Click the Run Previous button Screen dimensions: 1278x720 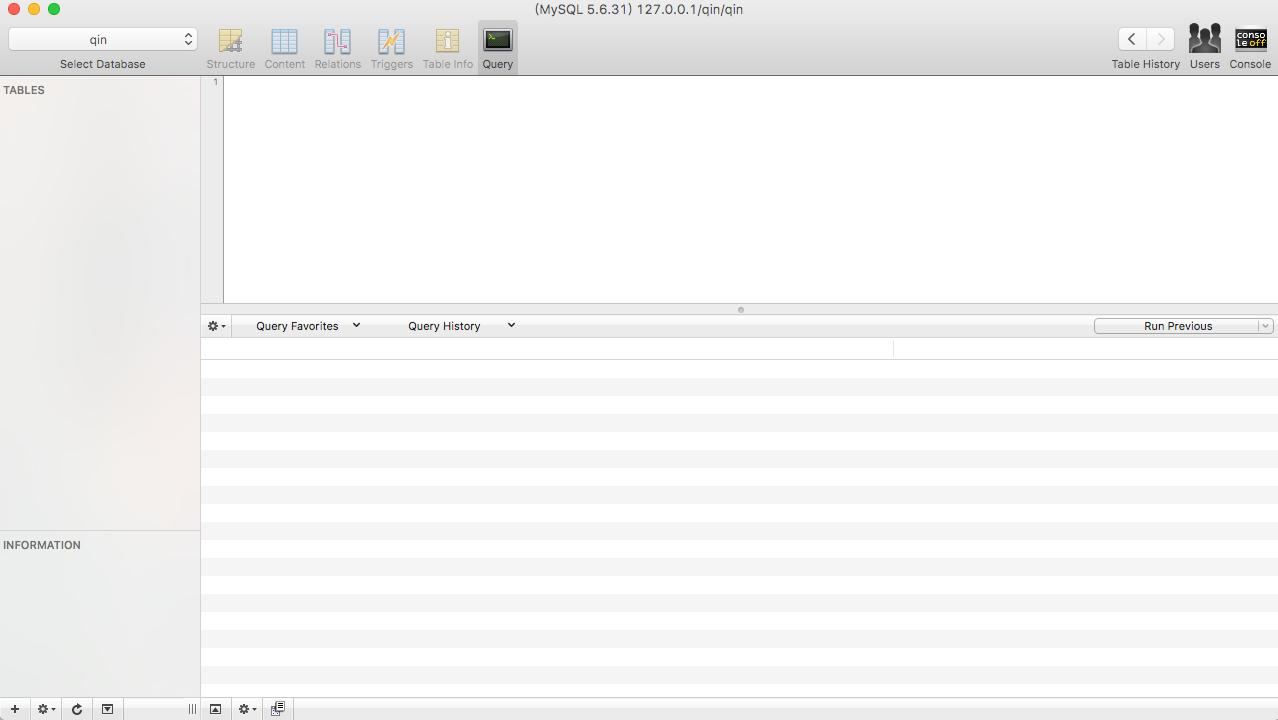1176,326
